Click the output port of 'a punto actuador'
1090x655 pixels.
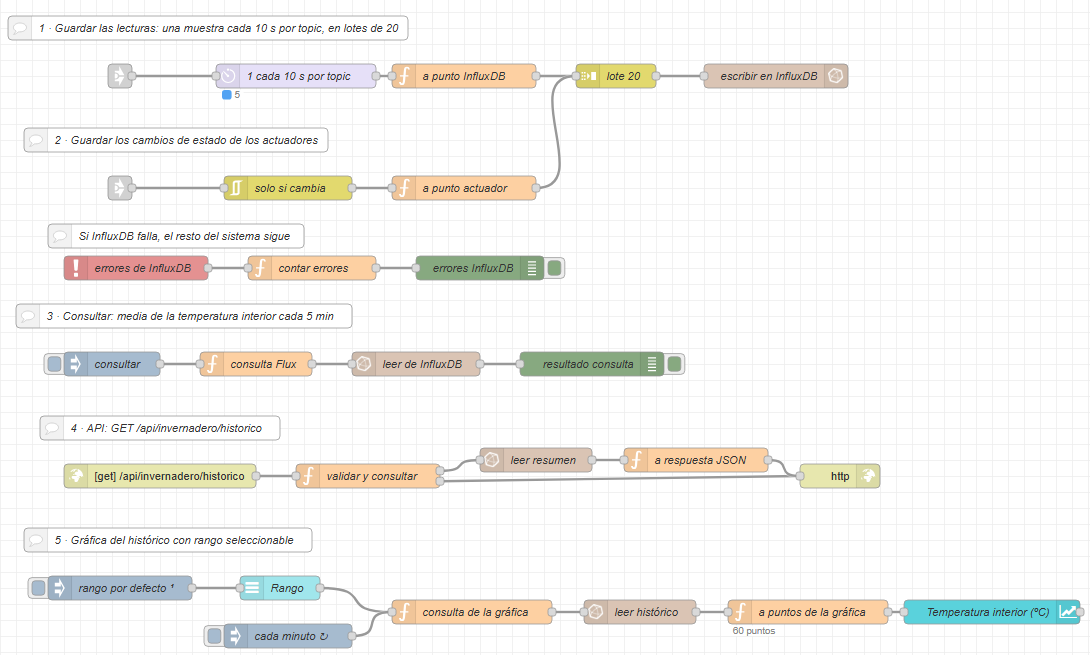click(536, 188)
